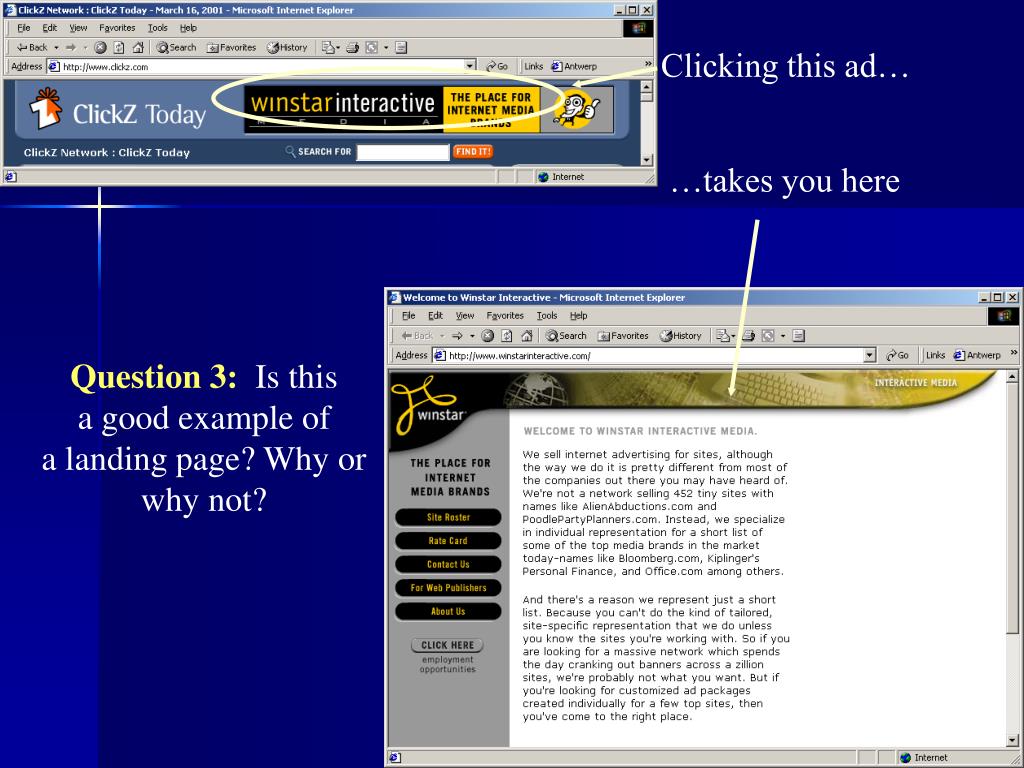This screenshot has height=768, width=1024.
Task: Click Antwerp link in Winstar Links bar
Action: coord(977,355)
